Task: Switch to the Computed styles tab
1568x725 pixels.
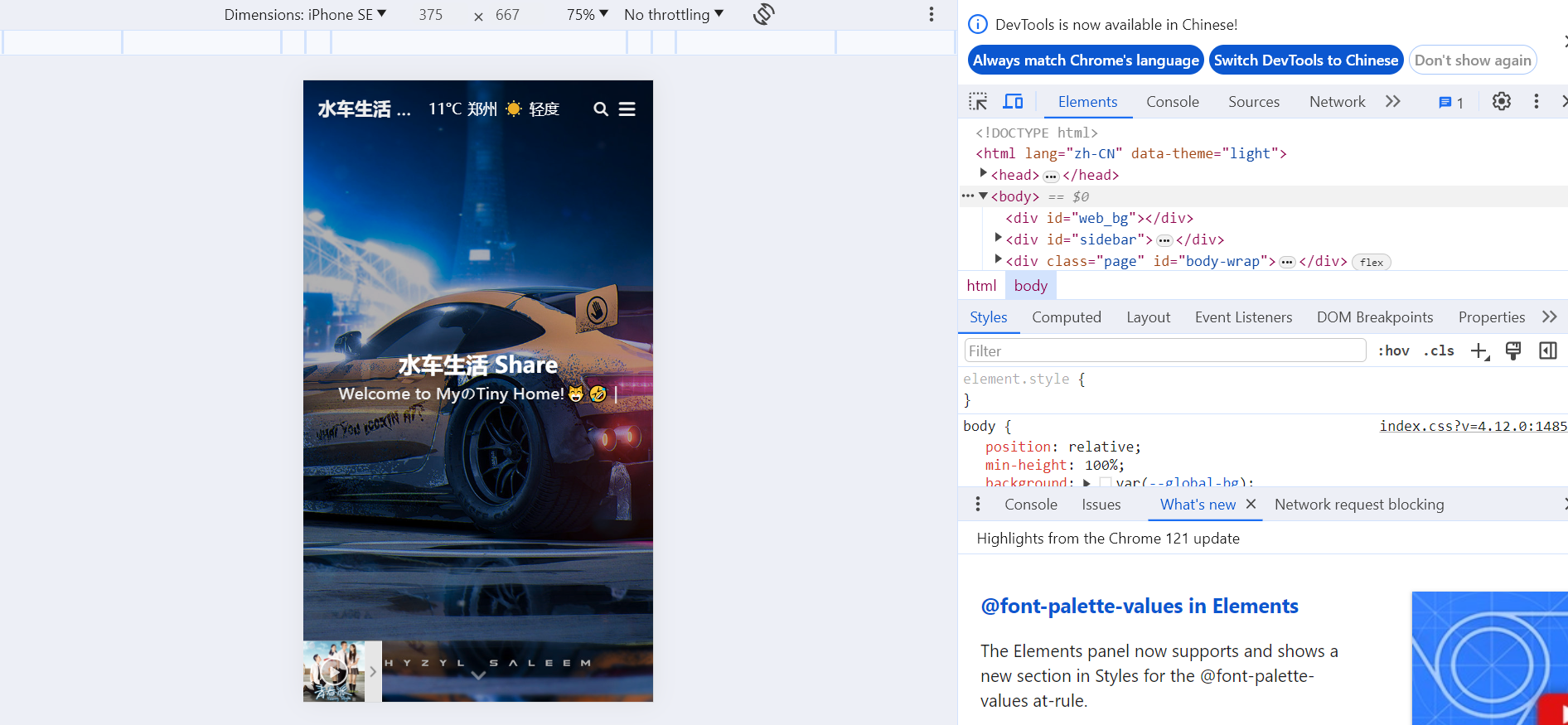Action: click(1066, 317)
